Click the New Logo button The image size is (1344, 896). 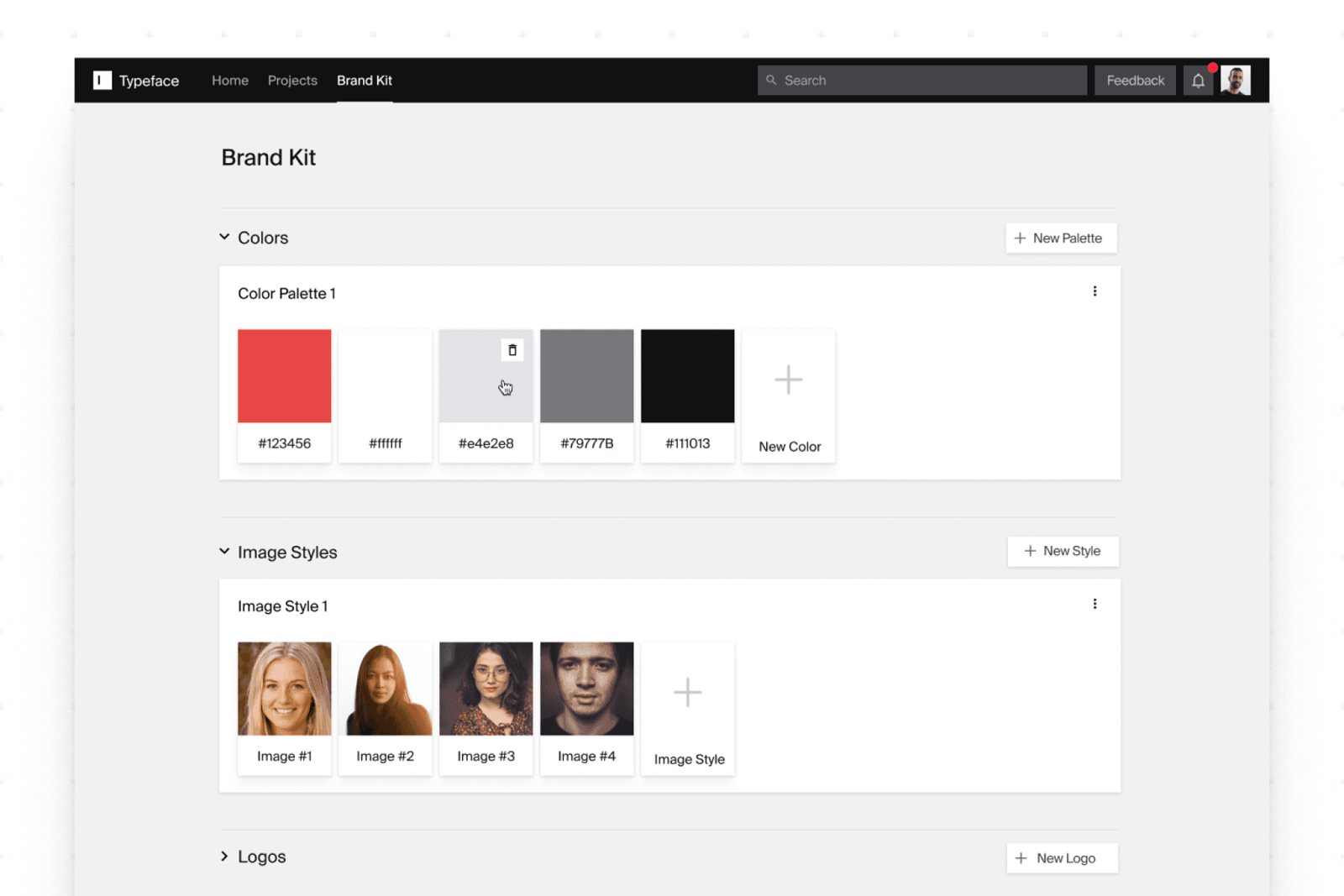(x=1062, y=858)
